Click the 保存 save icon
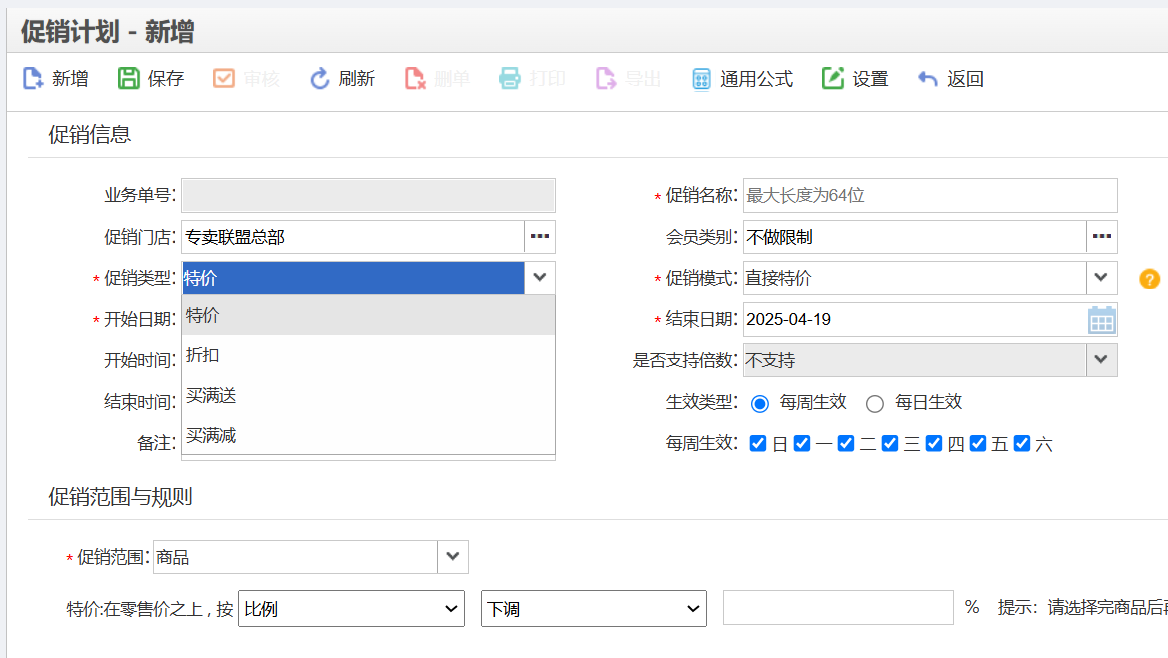This screenshot has width=1168, height=658. pos(129,79)
